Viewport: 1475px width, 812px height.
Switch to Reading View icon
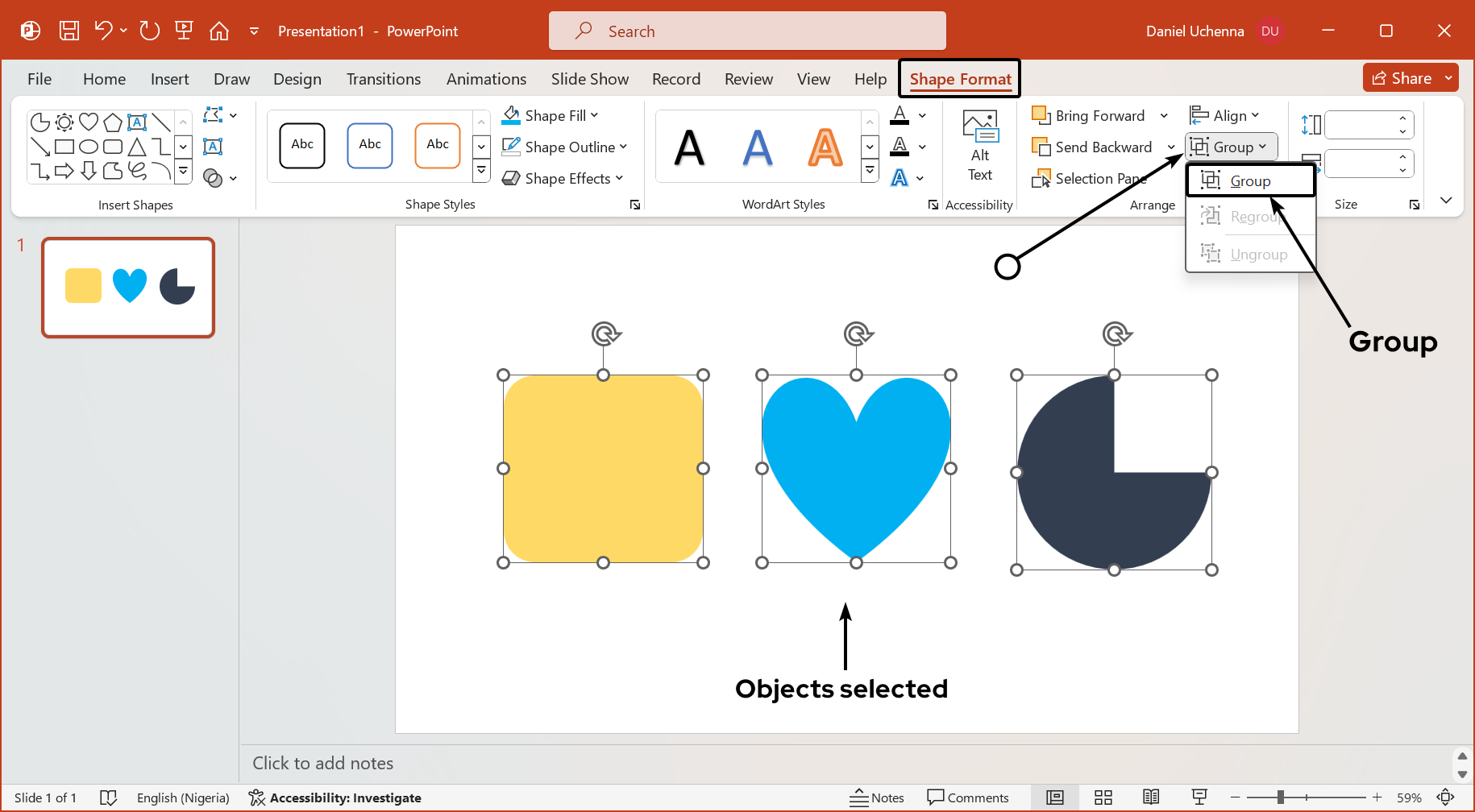click(x=1151, y=797)
